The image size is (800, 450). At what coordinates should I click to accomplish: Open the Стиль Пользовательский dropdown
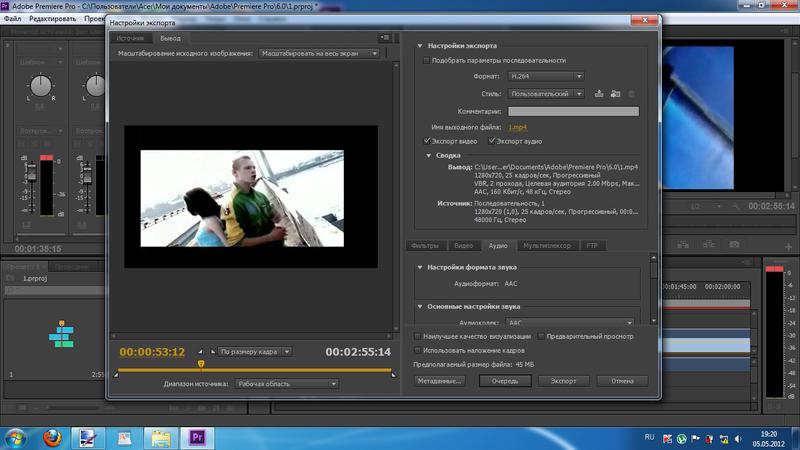[x=545, y=94]
